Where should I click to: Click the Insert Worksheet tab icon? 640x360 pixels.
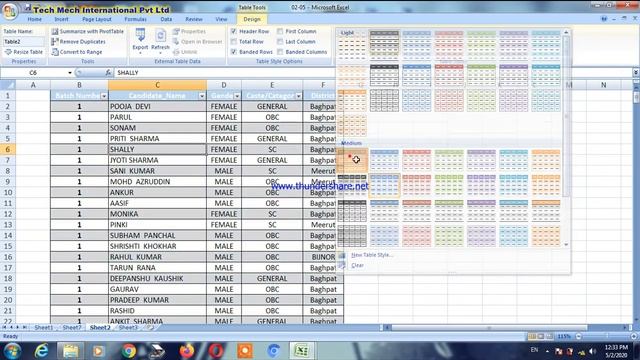(150, 327)
